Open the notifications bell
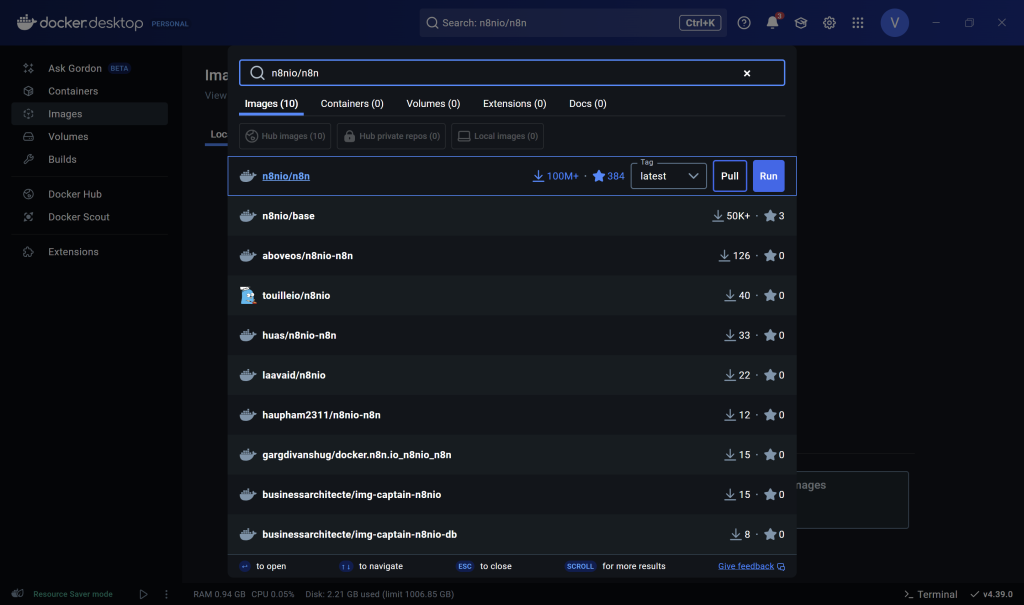 click(773, 23)
